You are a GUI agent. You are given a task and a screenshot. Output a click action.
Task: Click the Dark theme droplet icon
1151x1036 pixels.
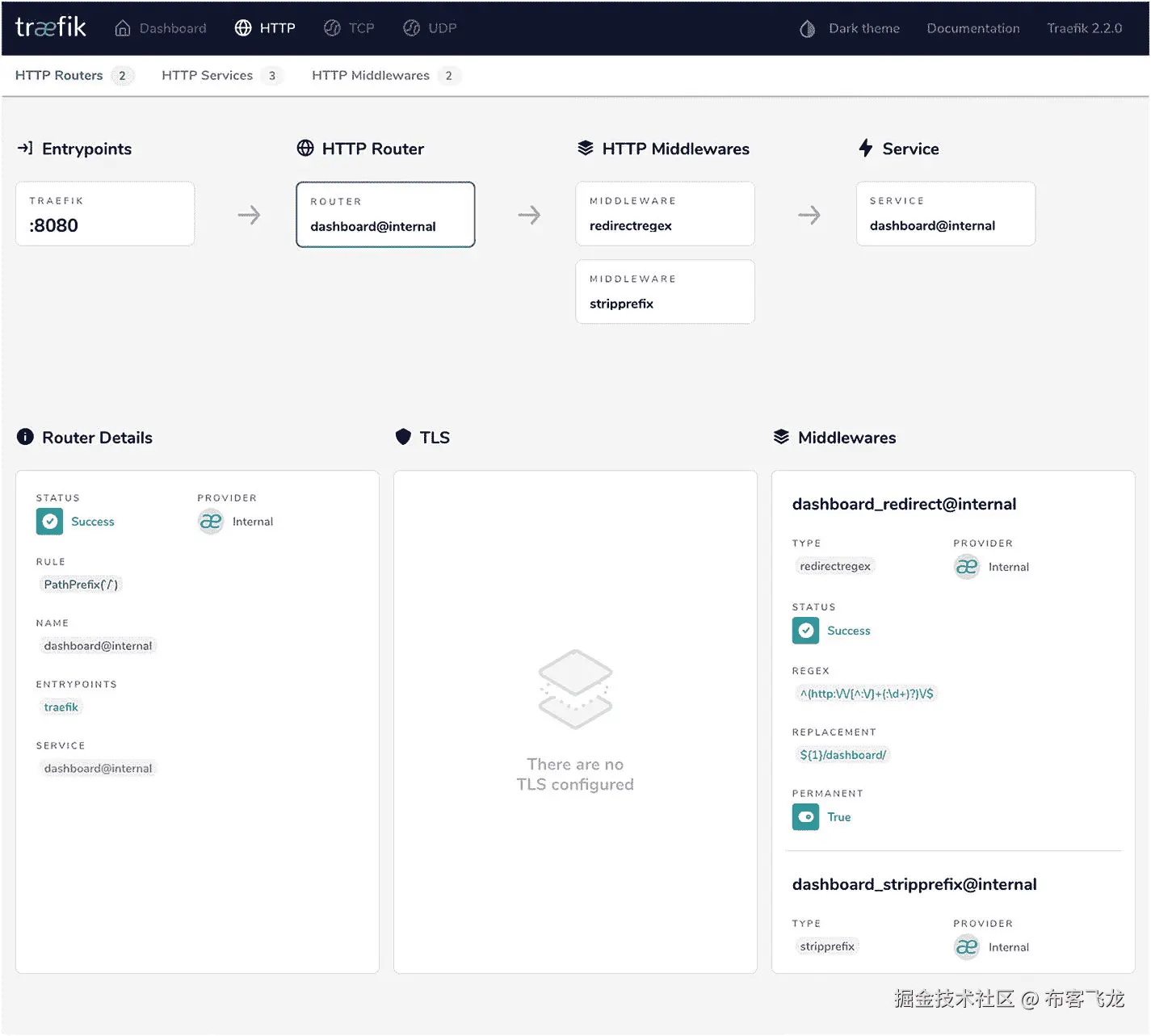pyautogui.click(x=807, y=29)
